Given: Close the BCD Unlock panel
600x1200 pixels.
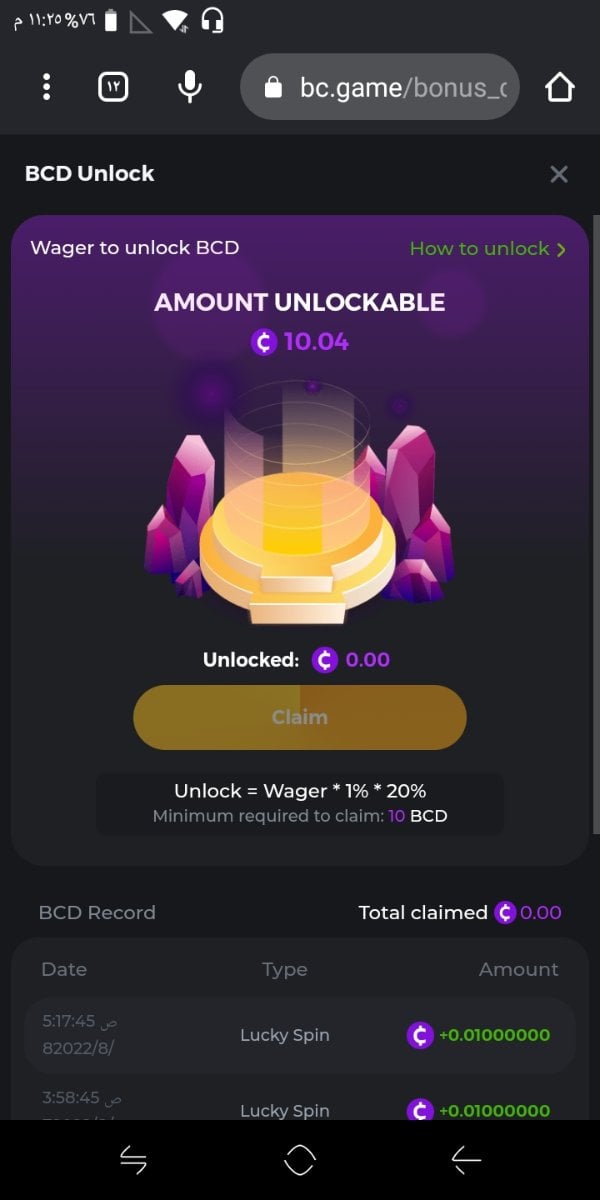Looking at the screenshot, I should click(x=559, y=174).
